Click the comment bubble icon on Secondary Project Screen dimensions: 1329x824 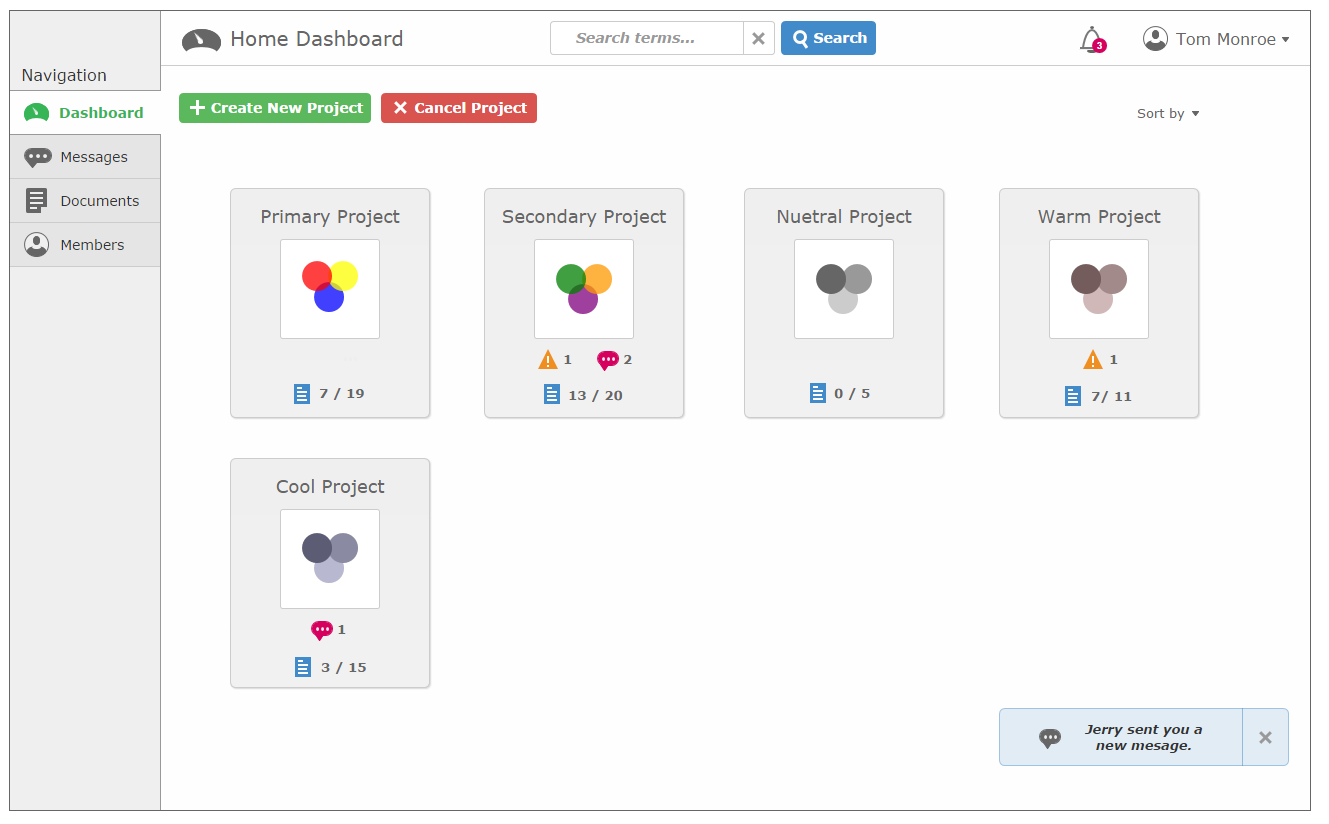(607, 360)
